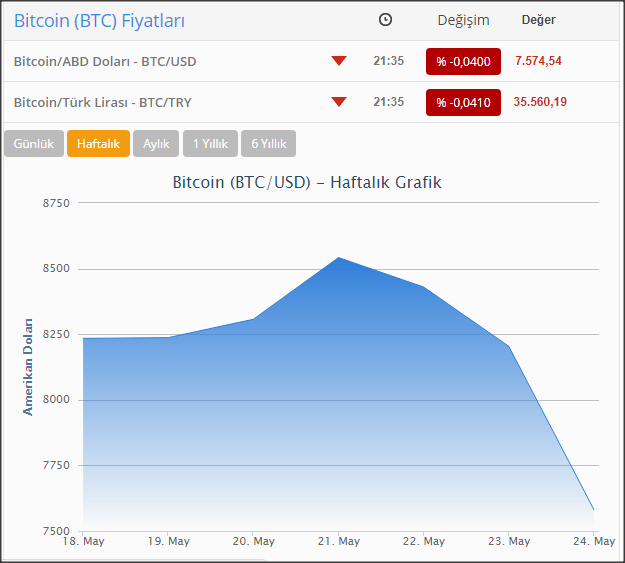Click the 7.574,54 value
The image size is (625, 563).
tap(538, 61)
